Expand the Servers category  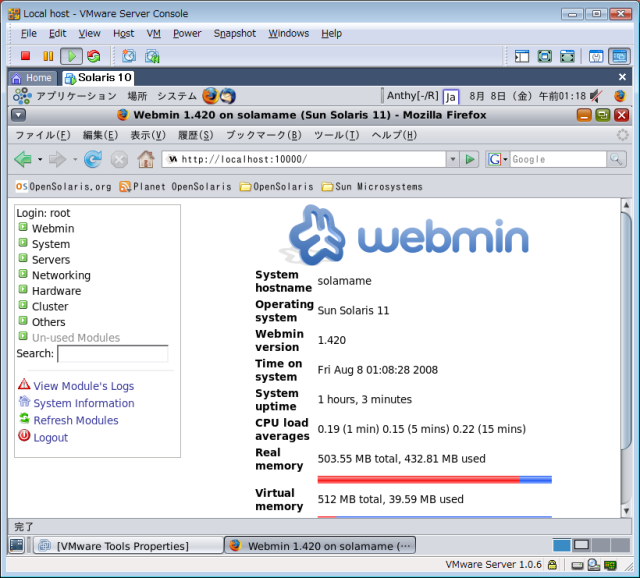tap(23, 258)
